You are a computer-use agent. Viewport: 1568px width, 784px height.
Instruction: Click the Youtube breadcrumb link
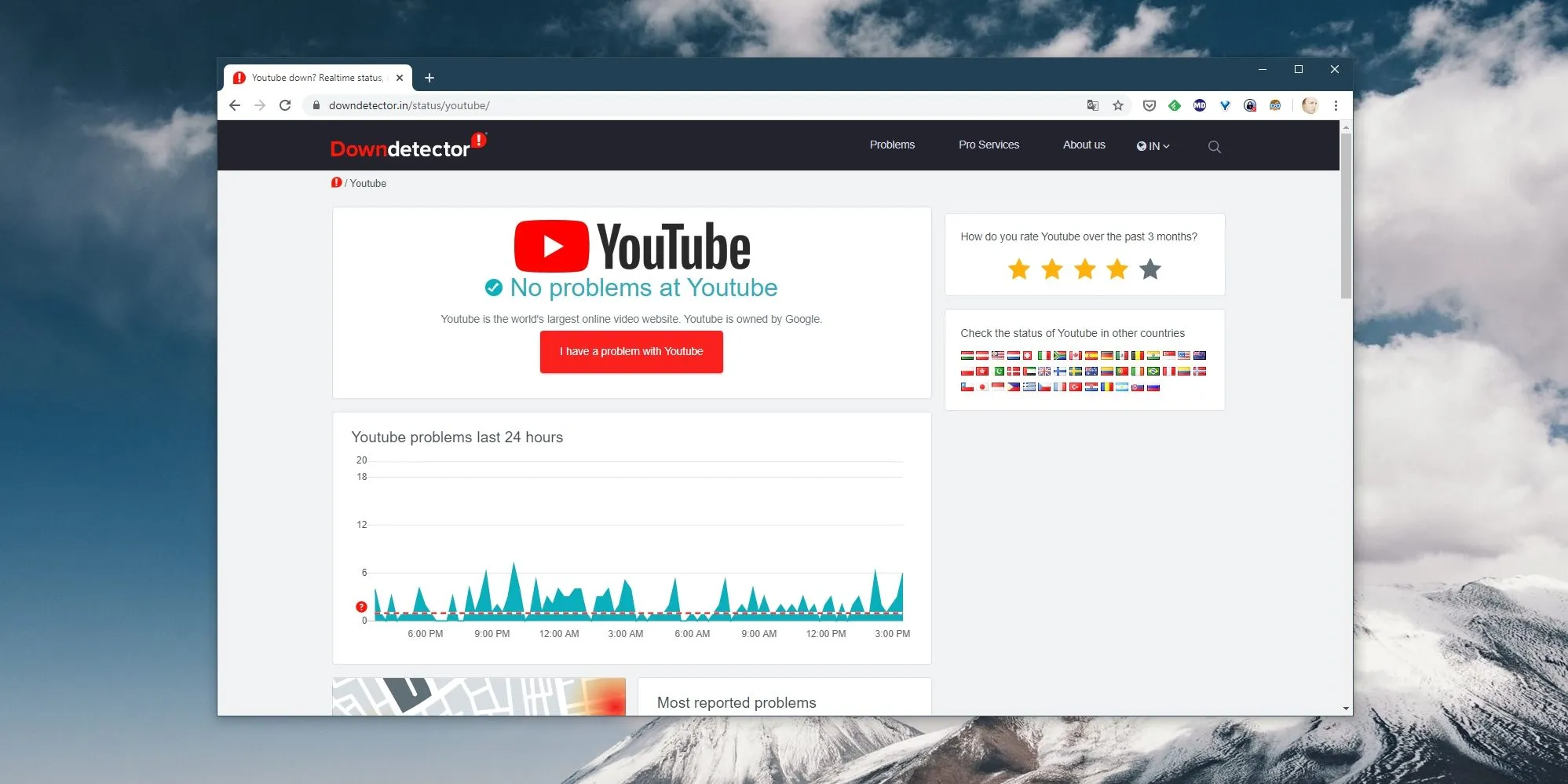tap(368, 183)
